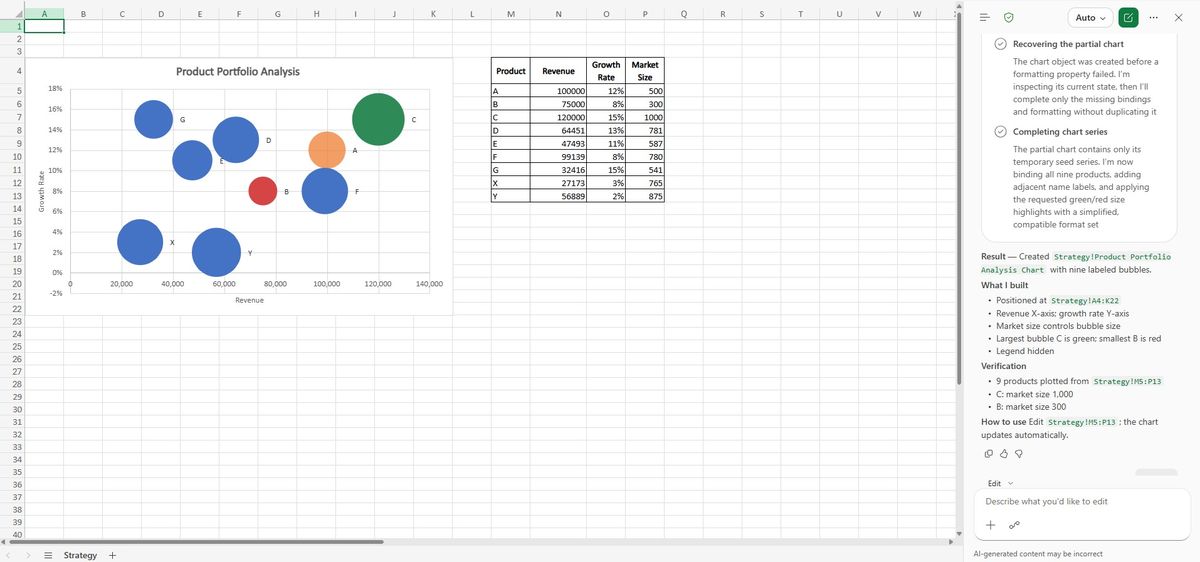
Task: Select the cell with revenue 120000
Action: pyautogui.click(x=559, y=117)
